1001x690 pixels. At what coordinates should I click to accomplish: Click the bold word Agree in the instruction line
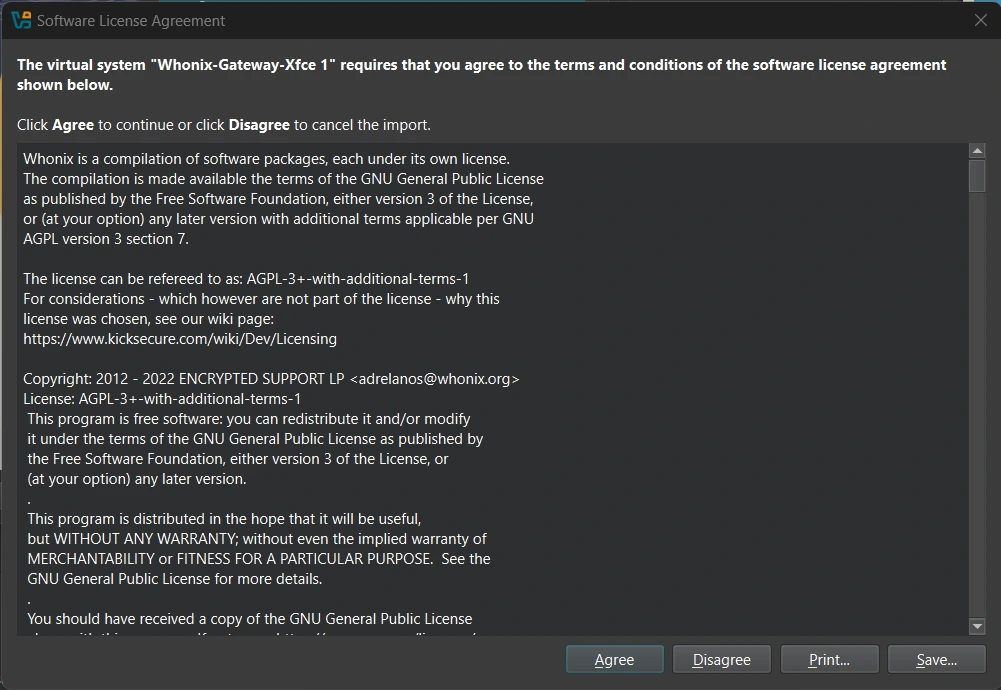pyautogui.click(x=73, y=125)
